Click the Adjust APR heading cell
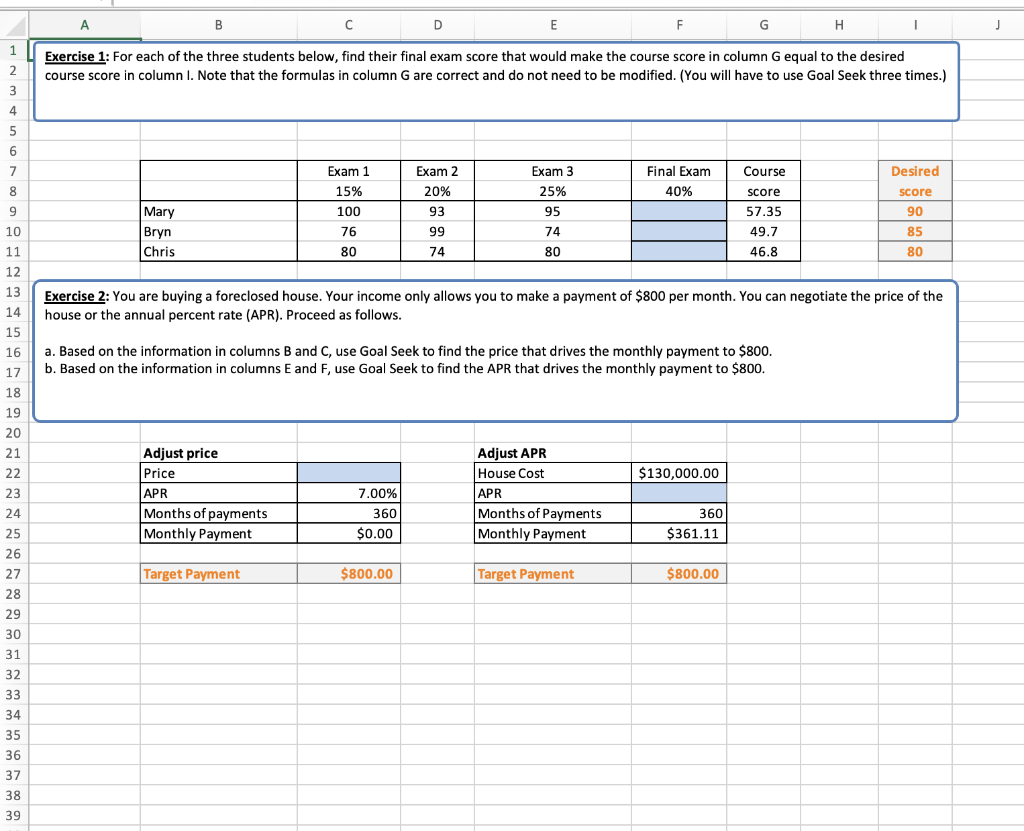This screenshot has height=831, width=1024. pos(552,453)
